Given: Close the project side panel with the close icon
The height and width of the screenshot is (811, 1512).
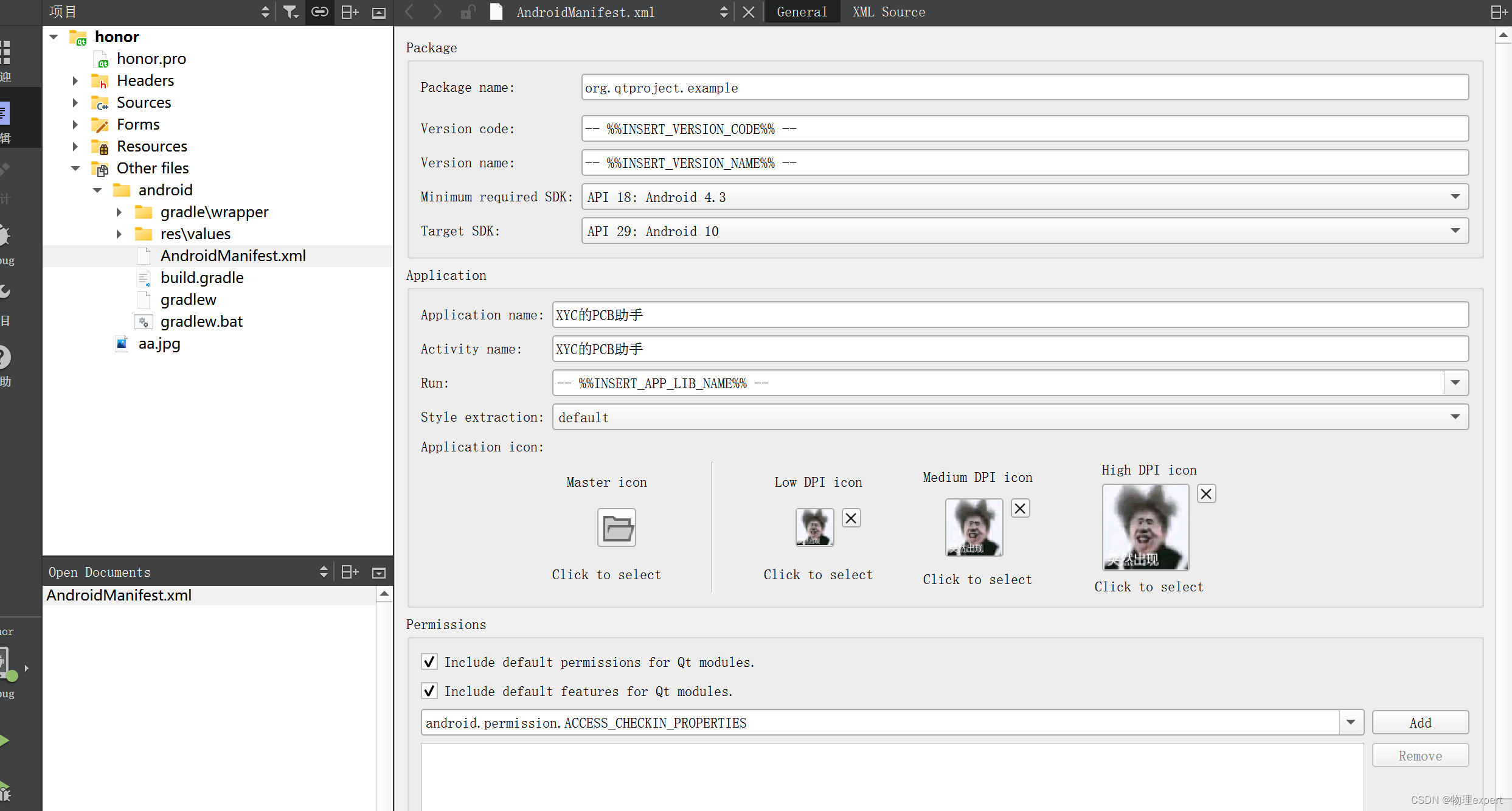Looking at the screenshot, I should coord(379,13).
